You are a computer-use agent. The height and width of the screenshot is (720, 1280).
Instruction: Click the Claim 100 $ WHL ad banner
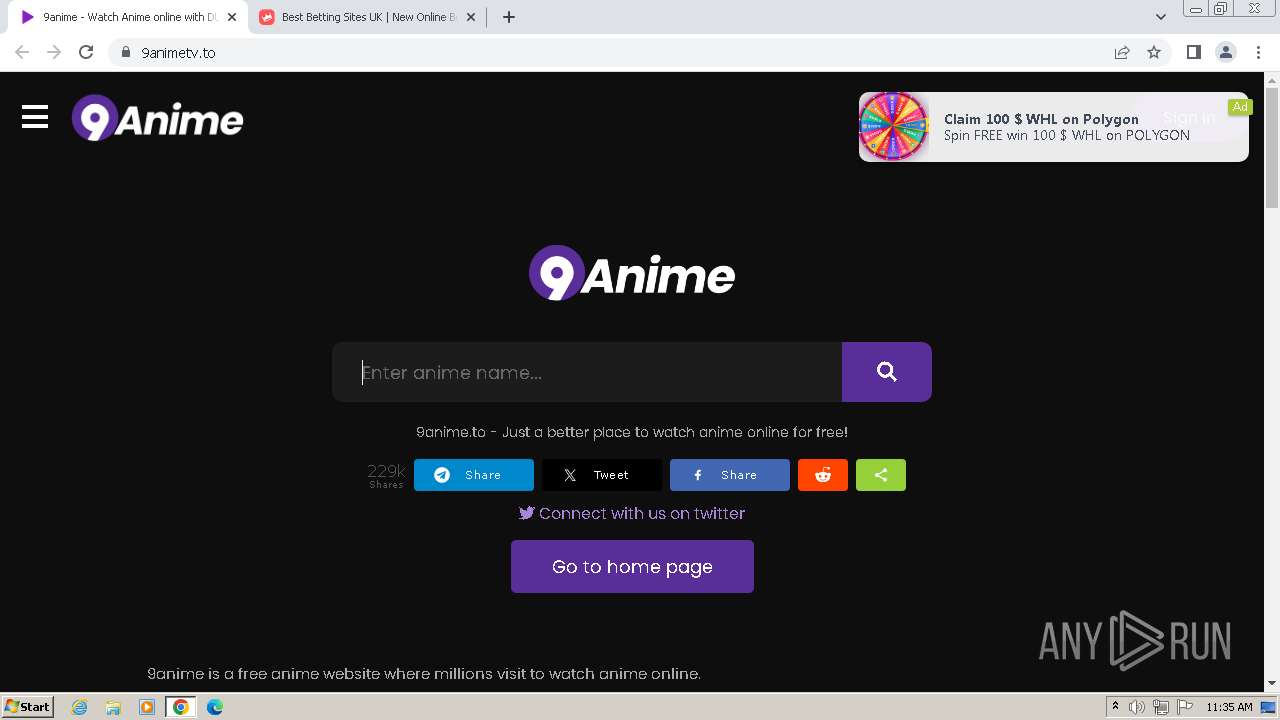1054,127
